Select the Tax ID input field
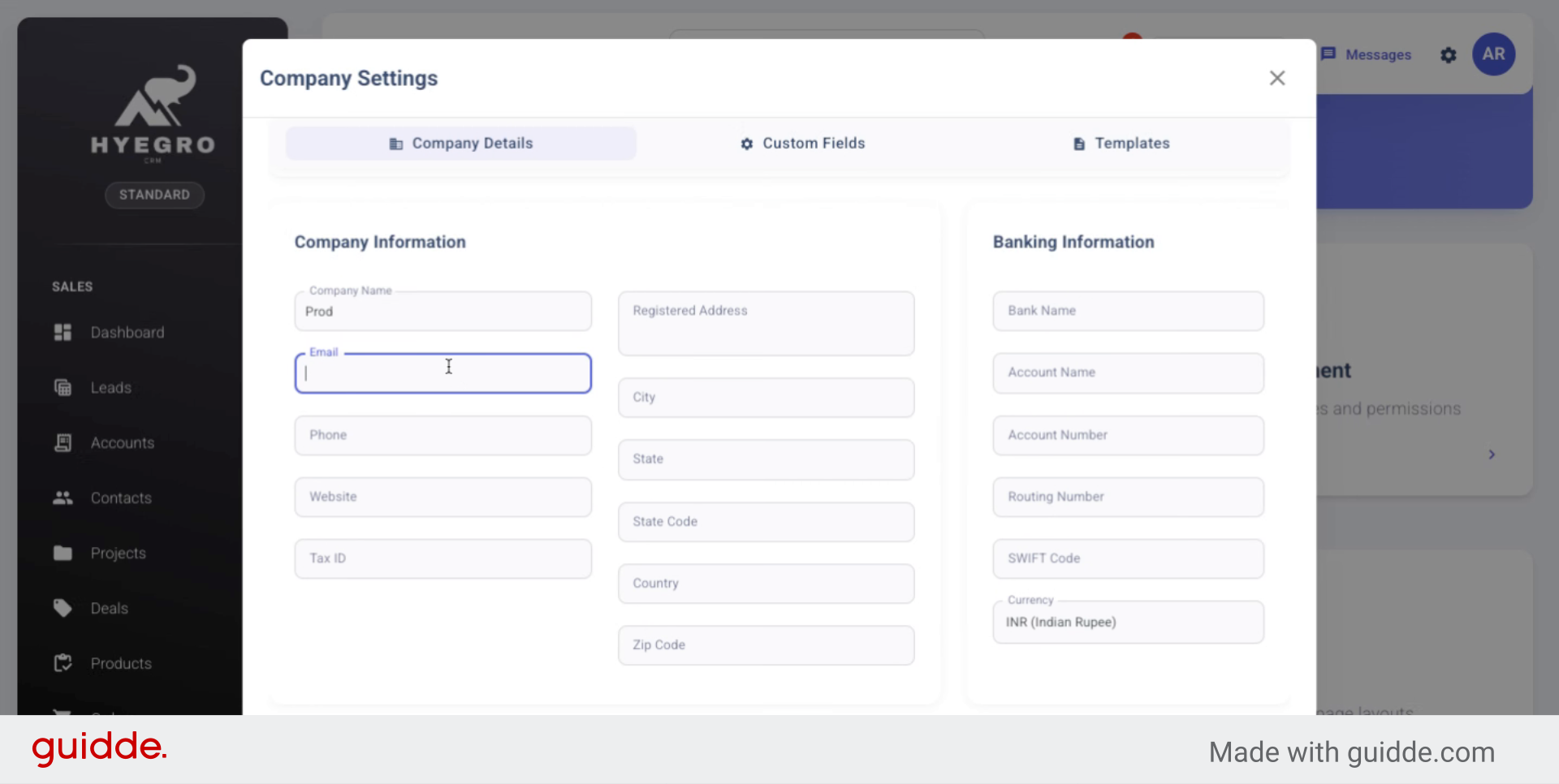Image resolution: width=1559 pixels, height=784 pixels. 443,558
